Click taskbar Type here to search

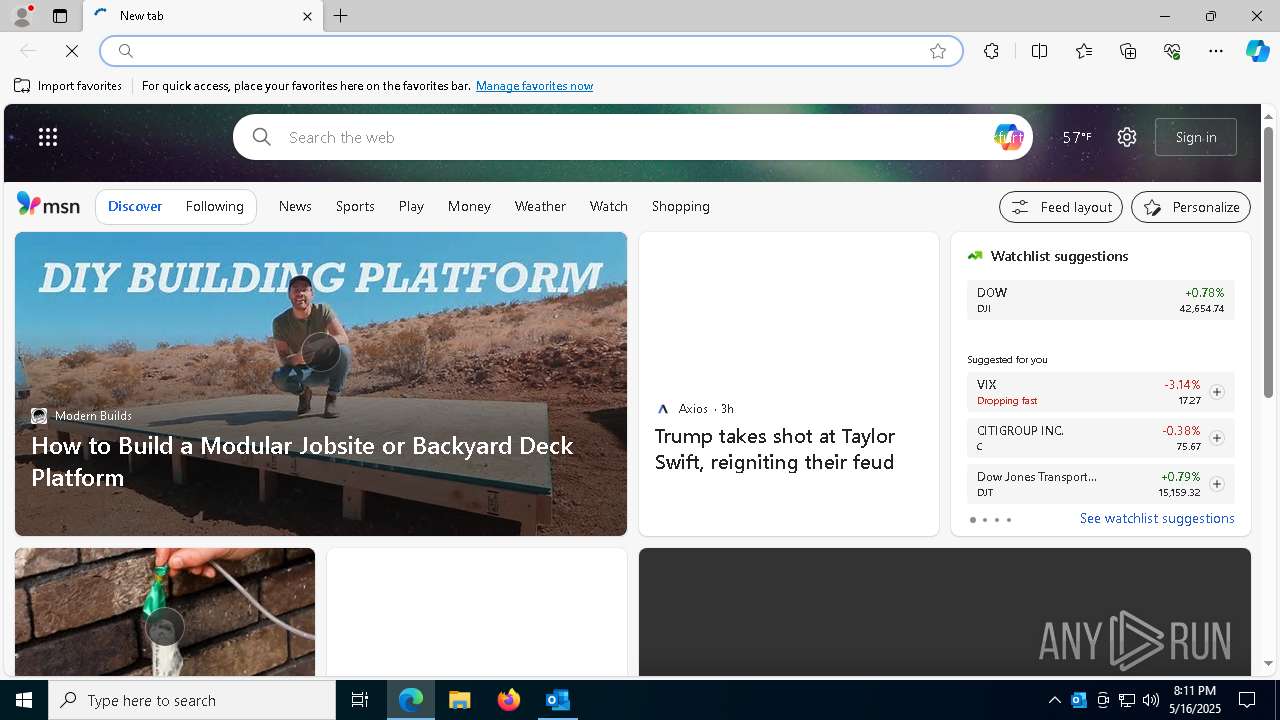click(x=192, y=700)
